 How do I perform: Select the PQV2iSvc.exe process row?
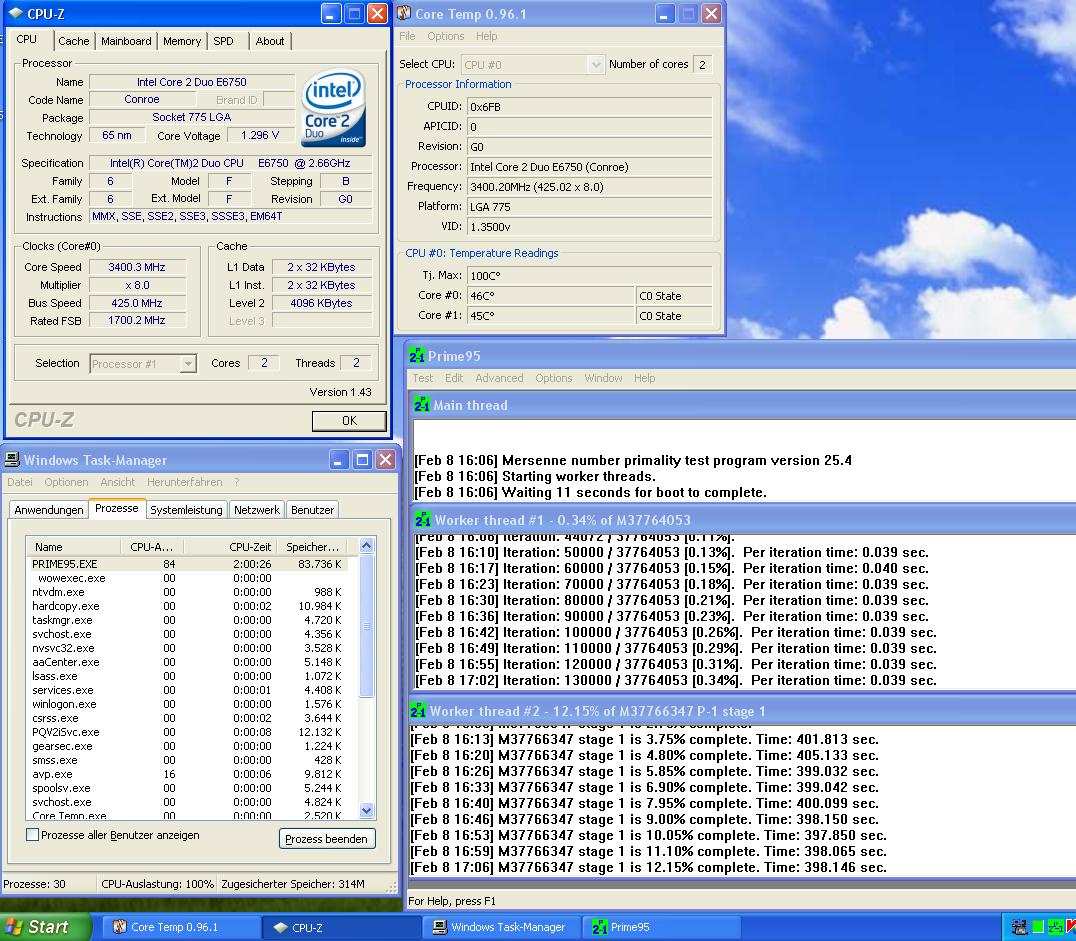click(187, 732)
